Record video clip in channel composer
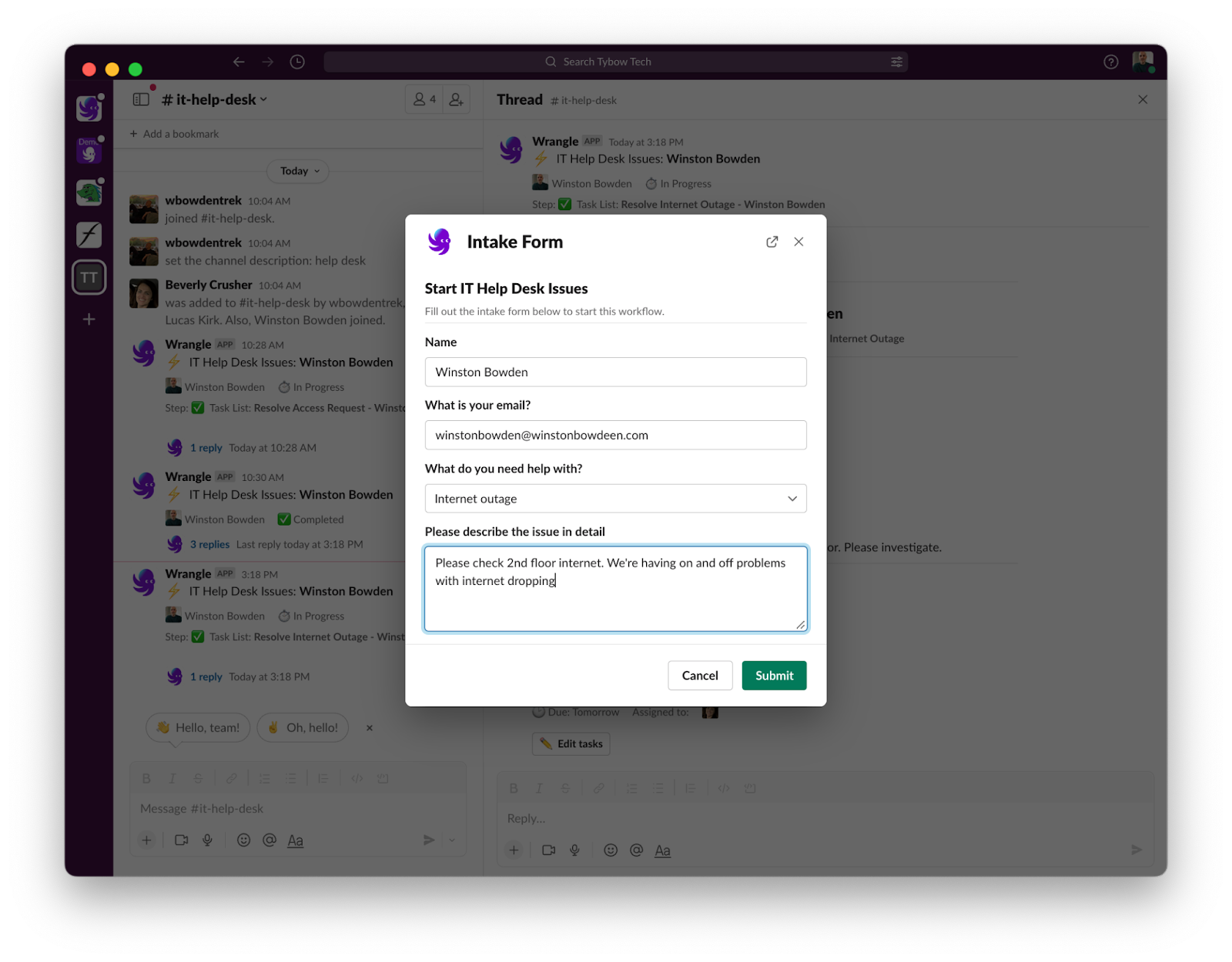This screenshot has width=1232, height=962. click(182, 840)
